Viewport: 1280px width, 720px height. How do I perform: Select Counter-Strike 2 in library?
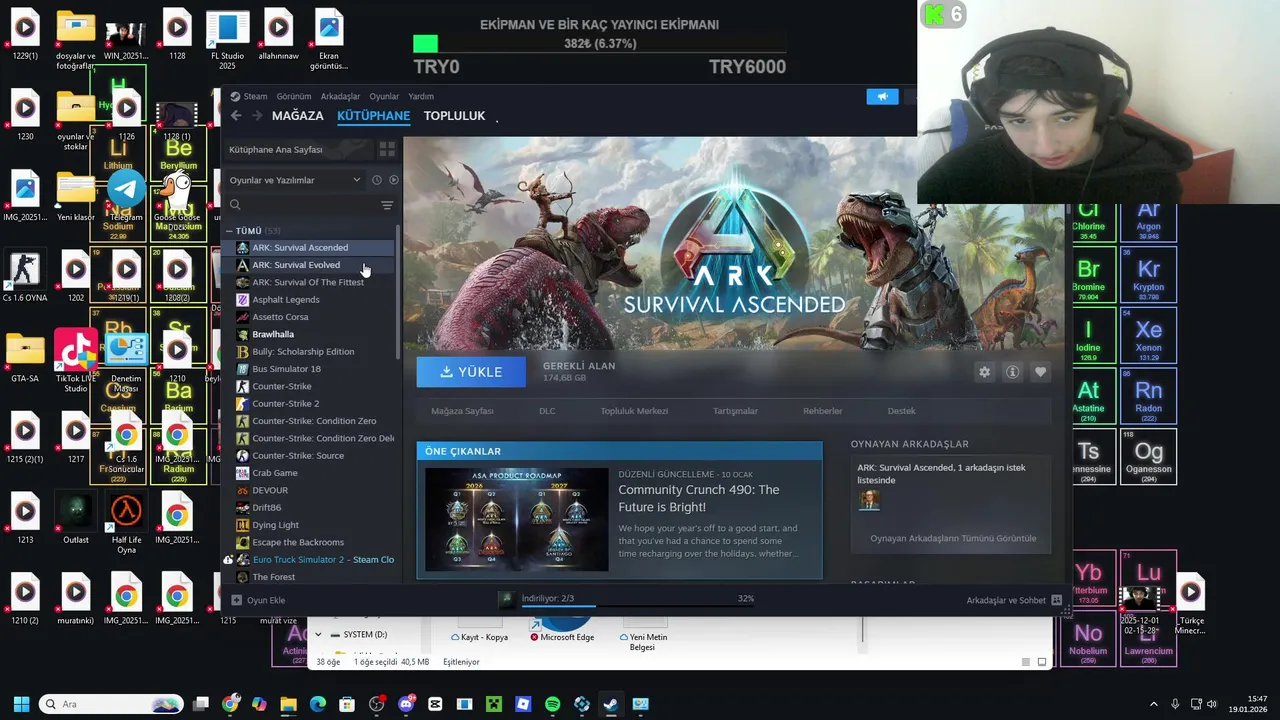286,403
